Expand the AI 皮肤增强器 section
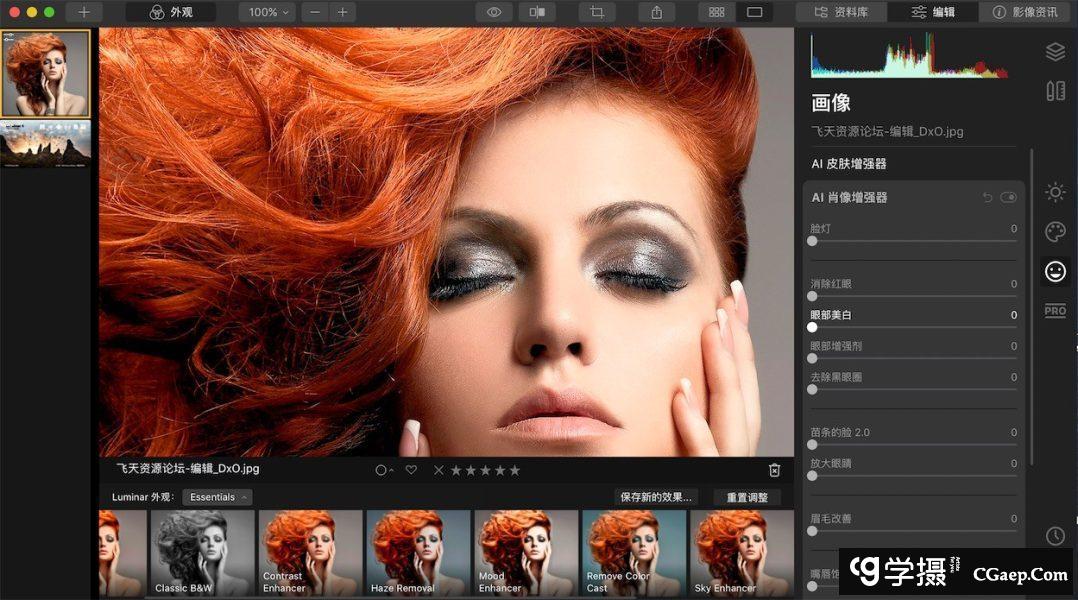Viewport: 1078px width, 600px height. (x=849, y=164)
